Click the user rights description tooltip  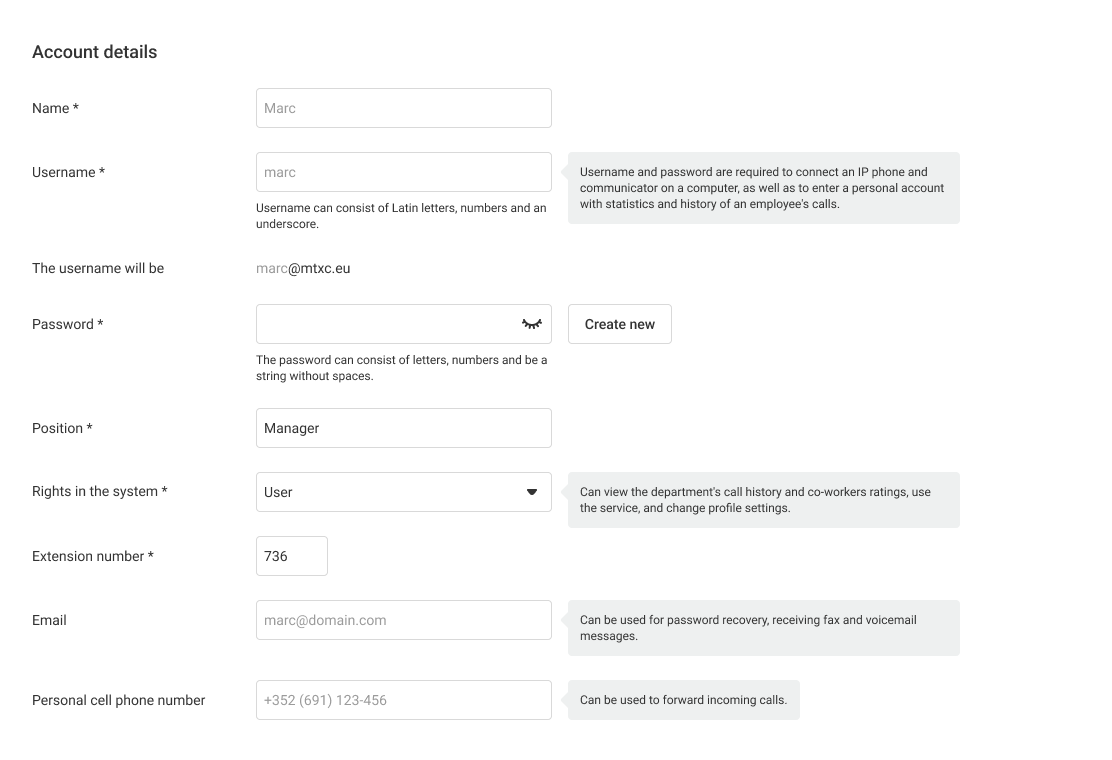click(763, 500)
